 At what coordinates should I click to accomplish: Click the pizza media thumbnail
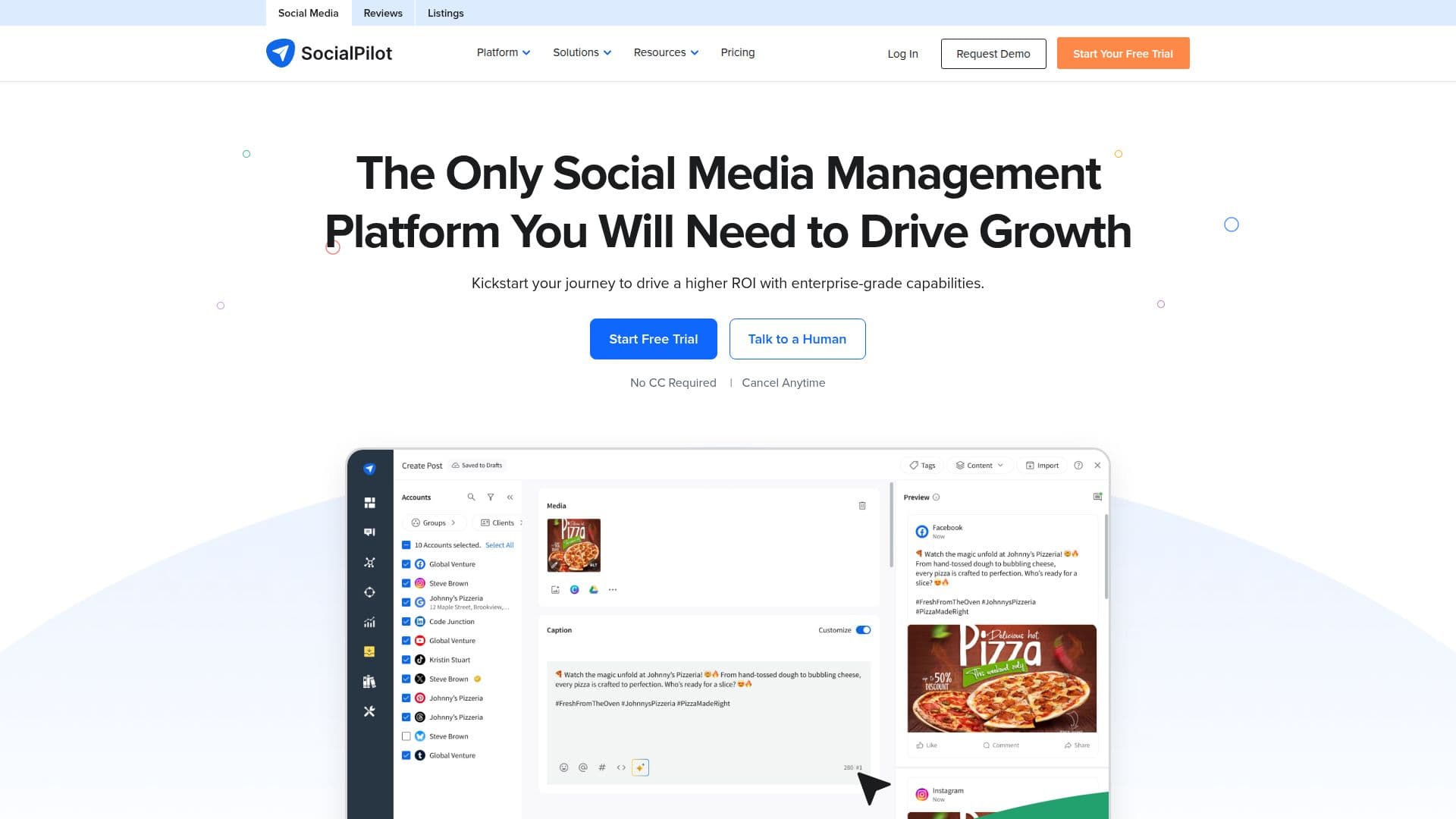click(574, 545)
